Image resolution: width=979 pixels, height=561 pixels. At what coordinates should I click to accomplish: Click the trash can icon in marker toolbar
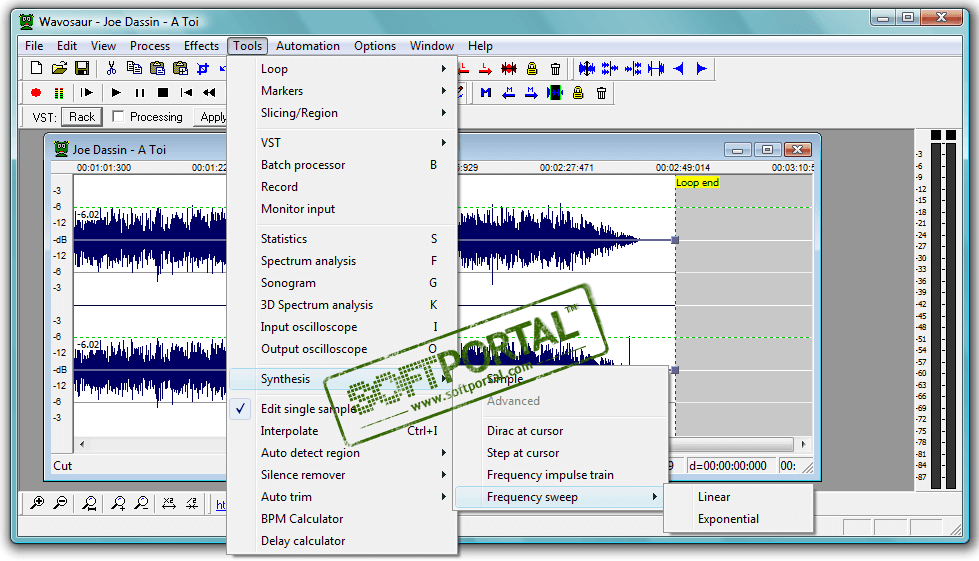point(601,93)
